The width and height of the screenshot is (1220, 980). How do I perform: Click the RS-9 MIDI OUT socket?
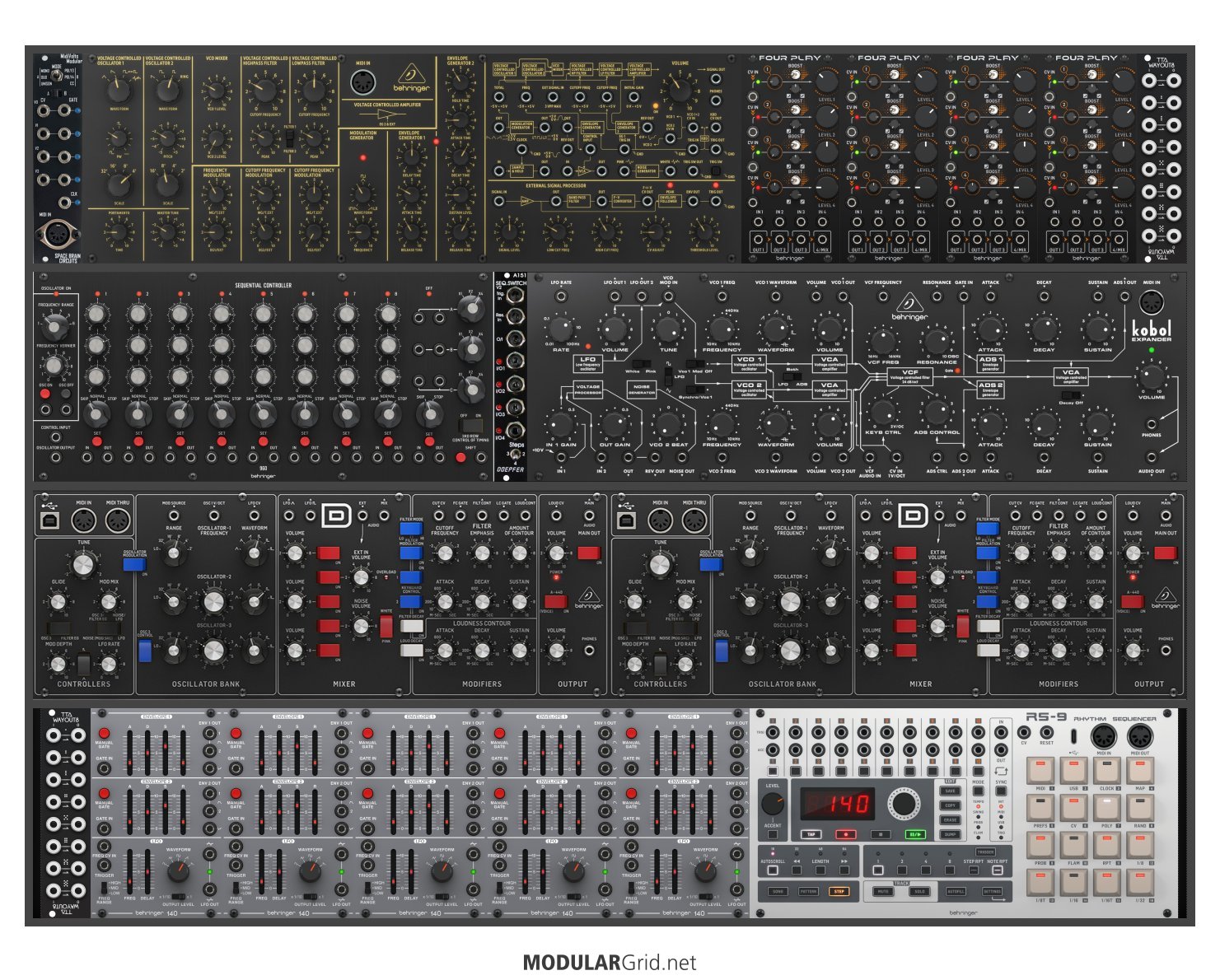click(x=1140, y=737)
